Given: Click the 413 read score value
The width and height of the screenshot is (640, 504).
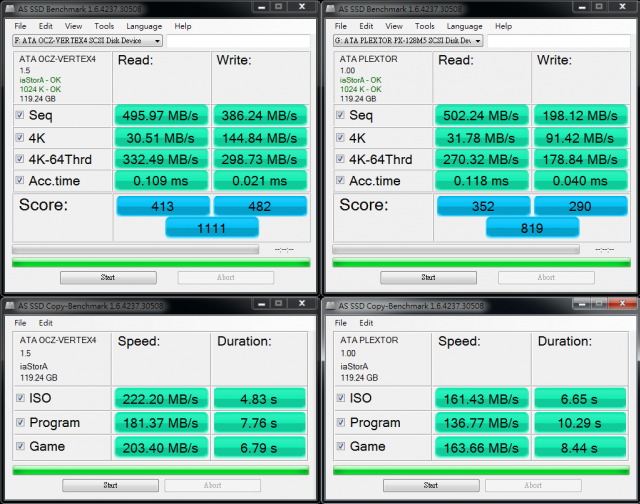Looking at the screenshot, I should pos(163,206).
